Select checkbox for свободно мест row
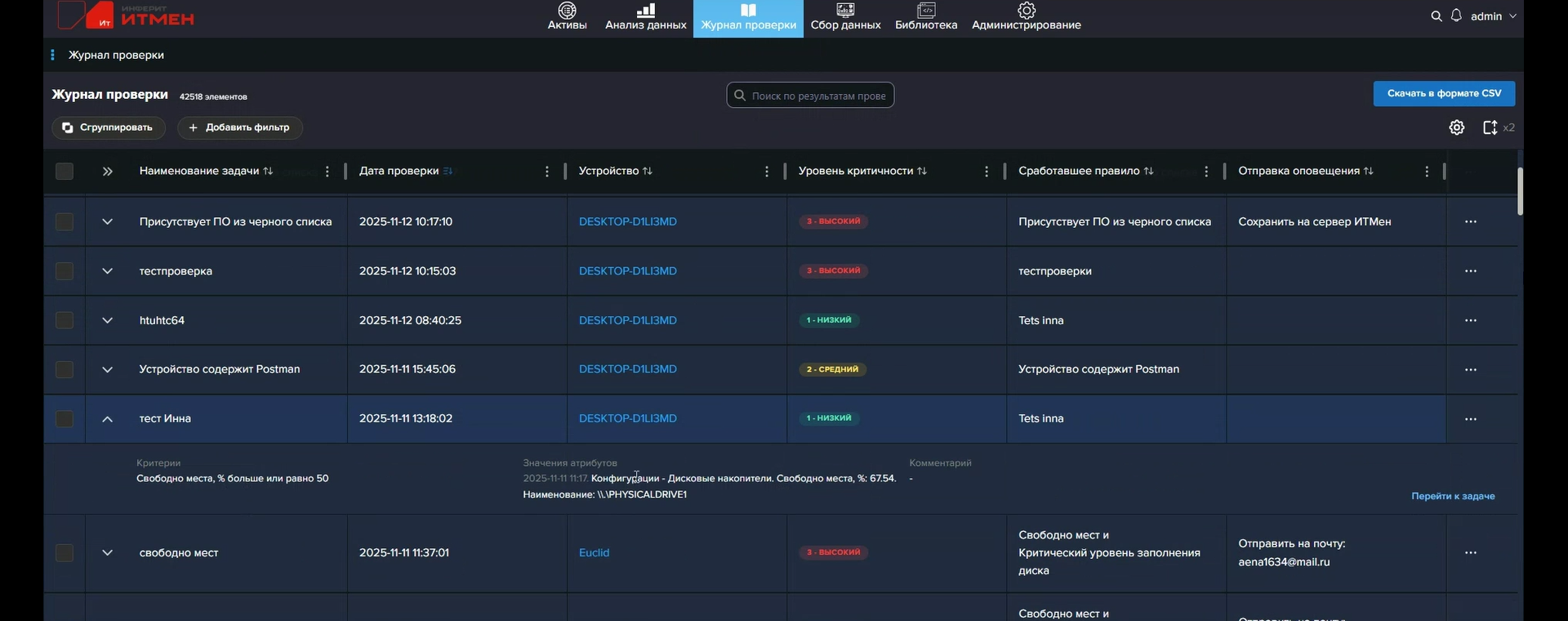The height and width of the screenshot is (621, 1568). tap(65, 553)
